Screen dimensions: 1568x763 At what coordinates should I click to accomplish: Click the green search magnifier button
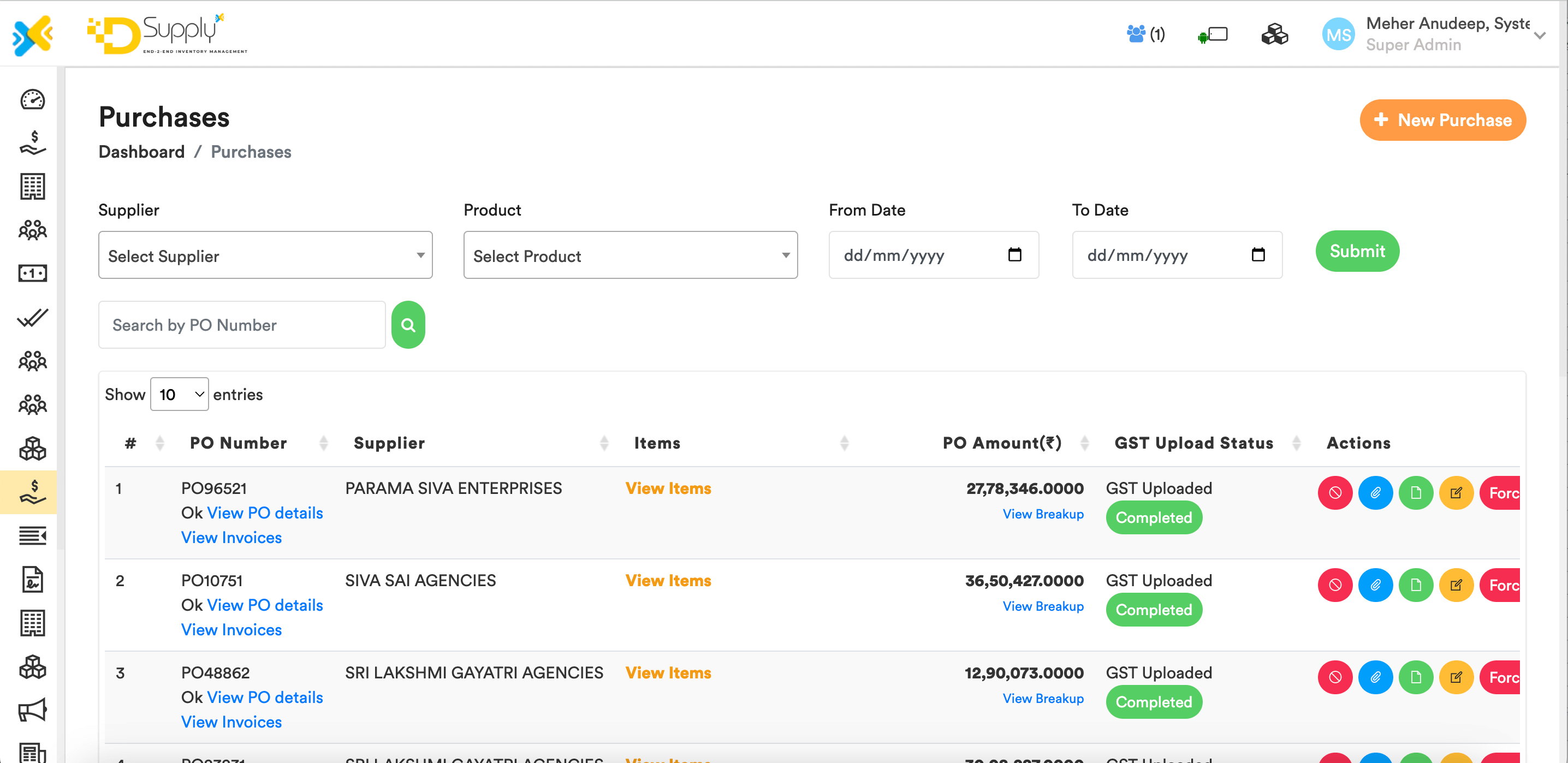(x=408, y=325)
